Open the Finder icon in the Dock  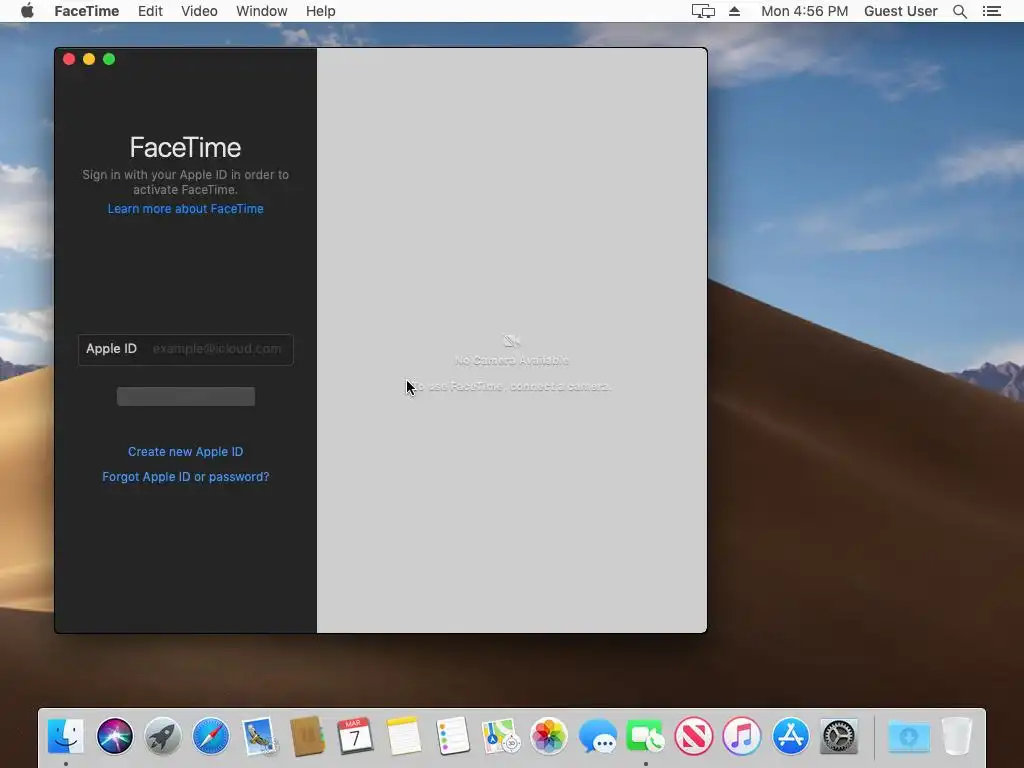tap(66, 736)
